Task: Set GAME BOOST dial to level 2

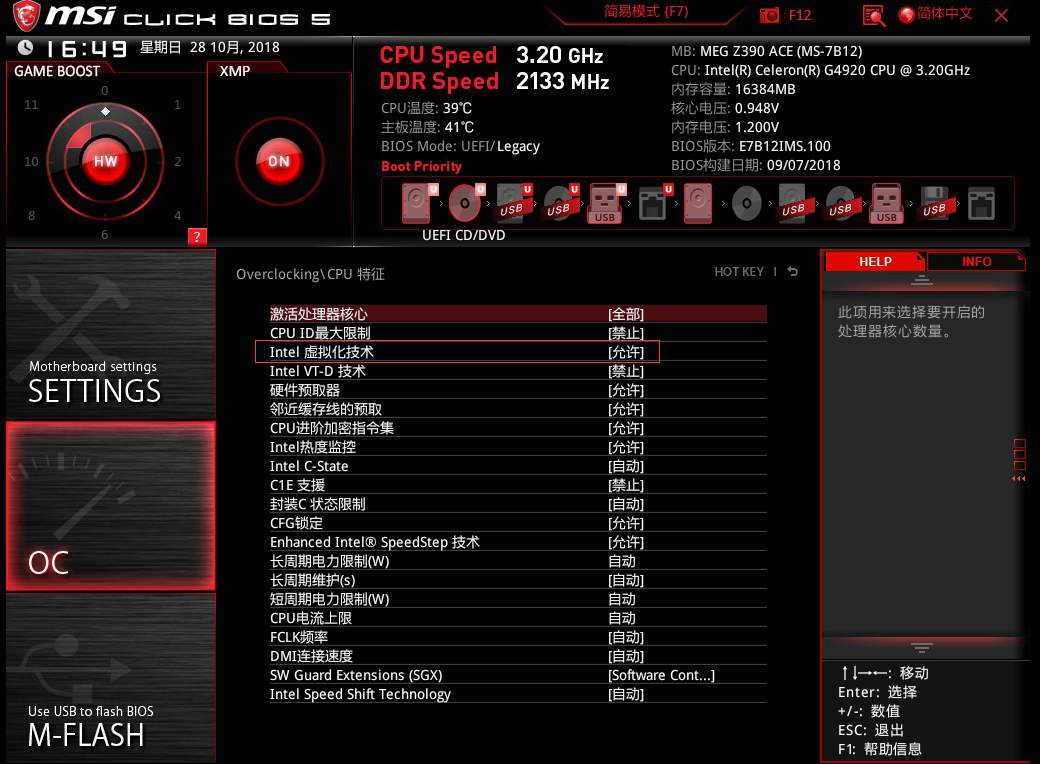Action: coord(177,162)
